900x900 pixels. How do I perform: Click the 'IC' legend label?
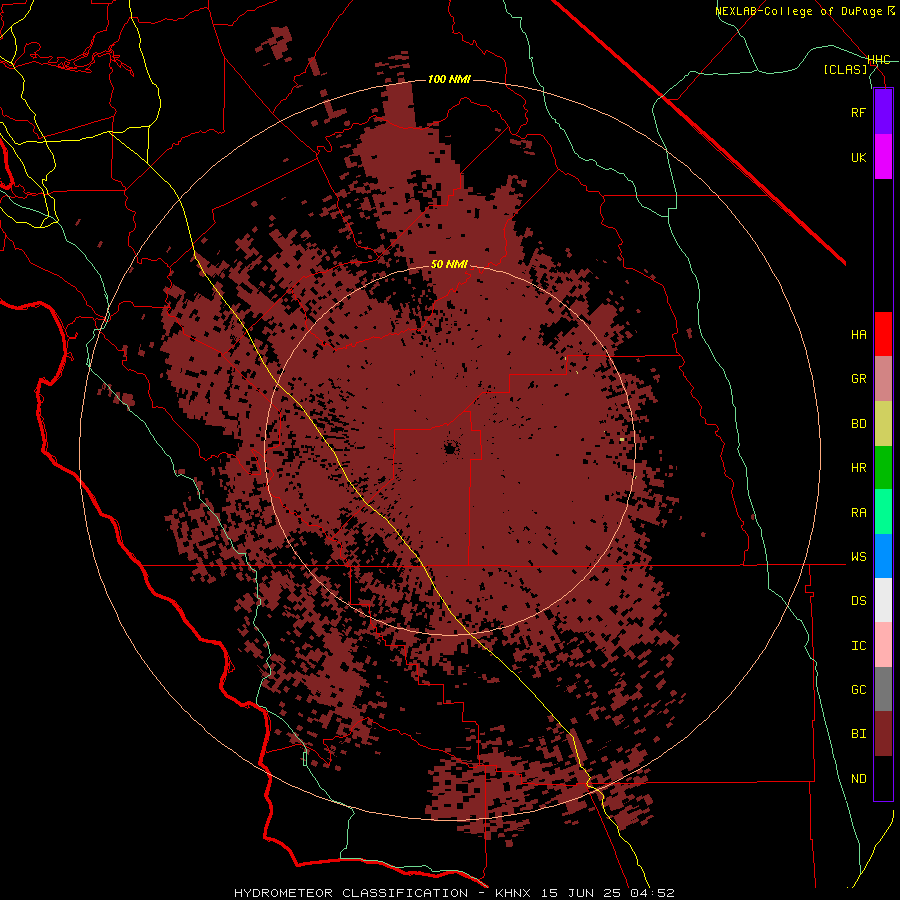point(859,645)
